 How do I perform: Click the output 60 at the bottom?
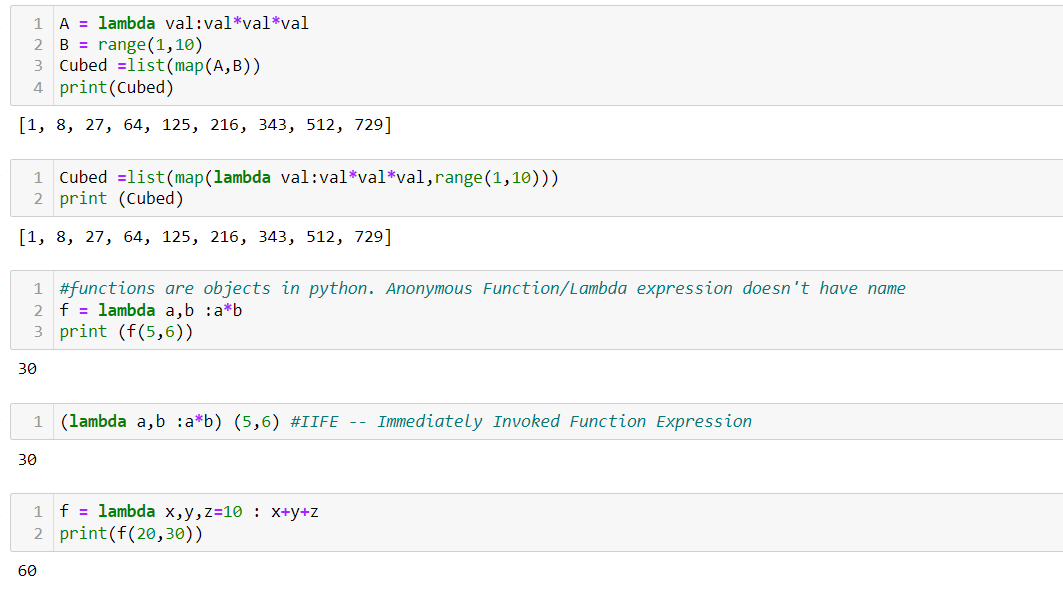[x=27, y=571]
